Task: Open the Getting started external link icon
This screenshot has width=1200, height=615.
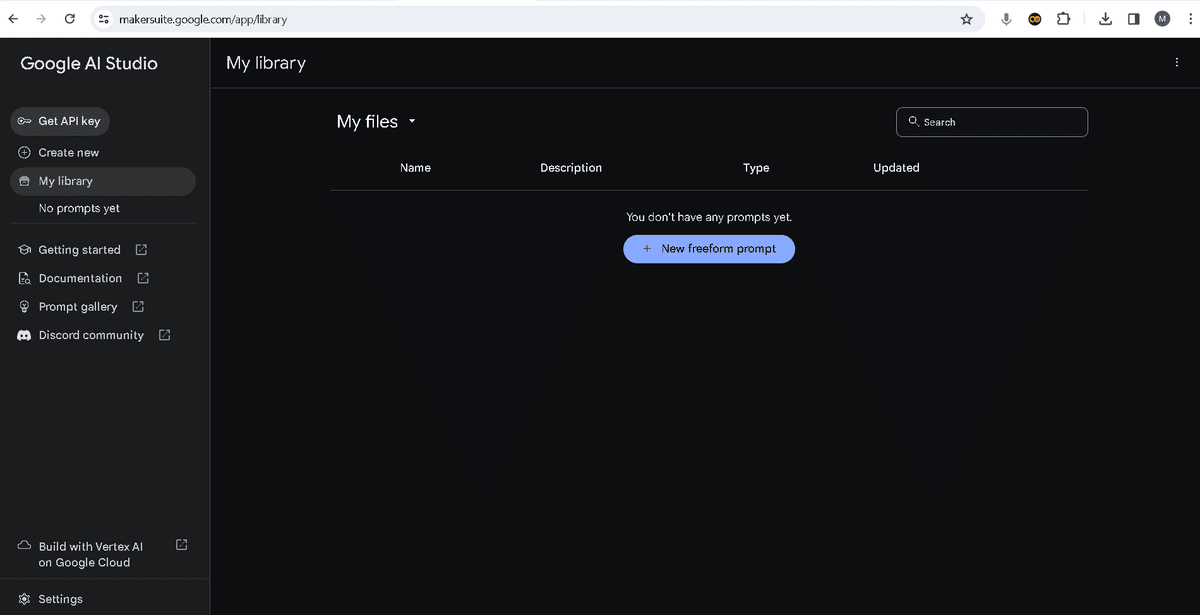Action: [x=140, y=249]
